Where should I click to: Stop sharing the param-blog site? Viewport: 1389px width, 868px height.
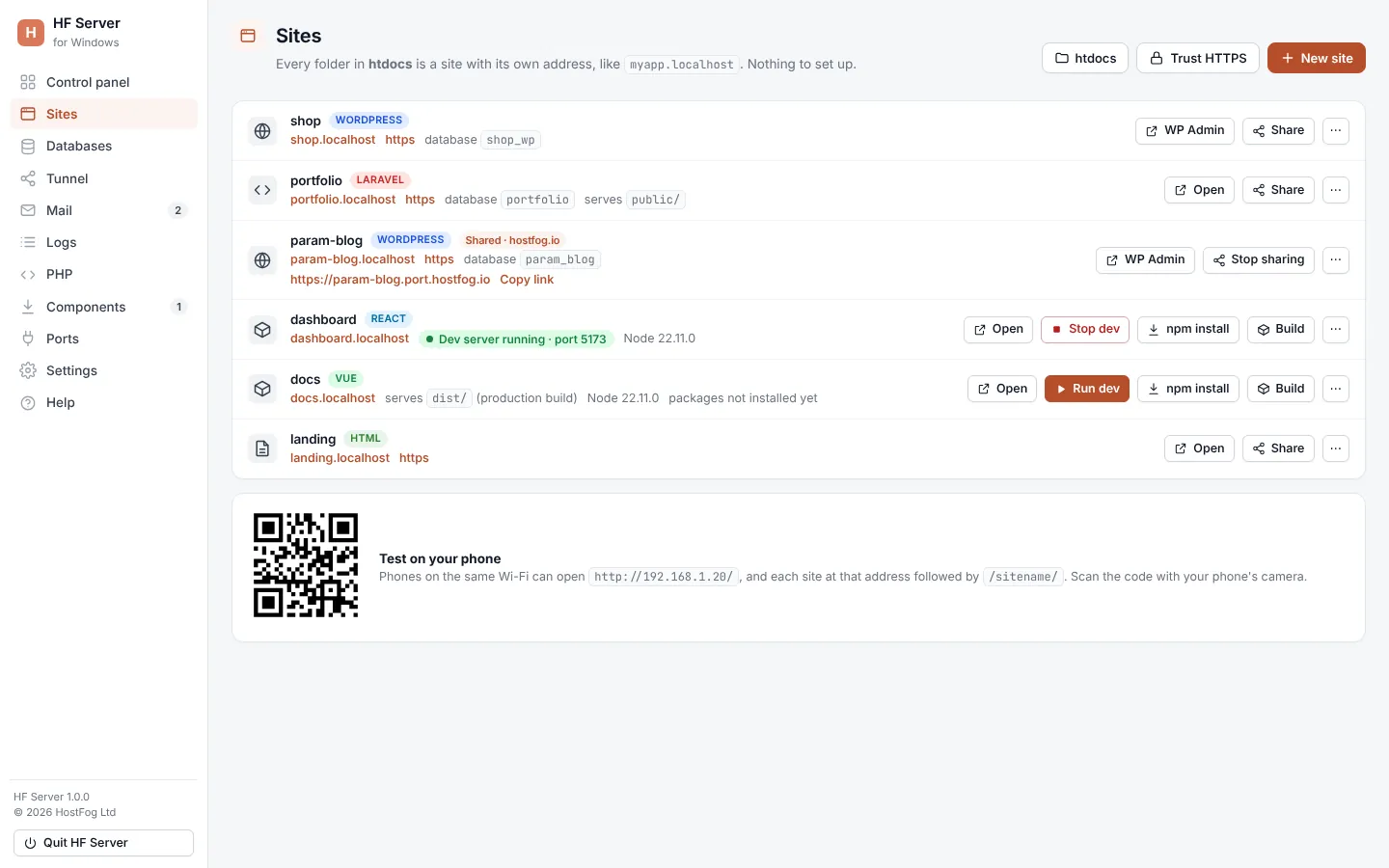tap(1259, 259)
